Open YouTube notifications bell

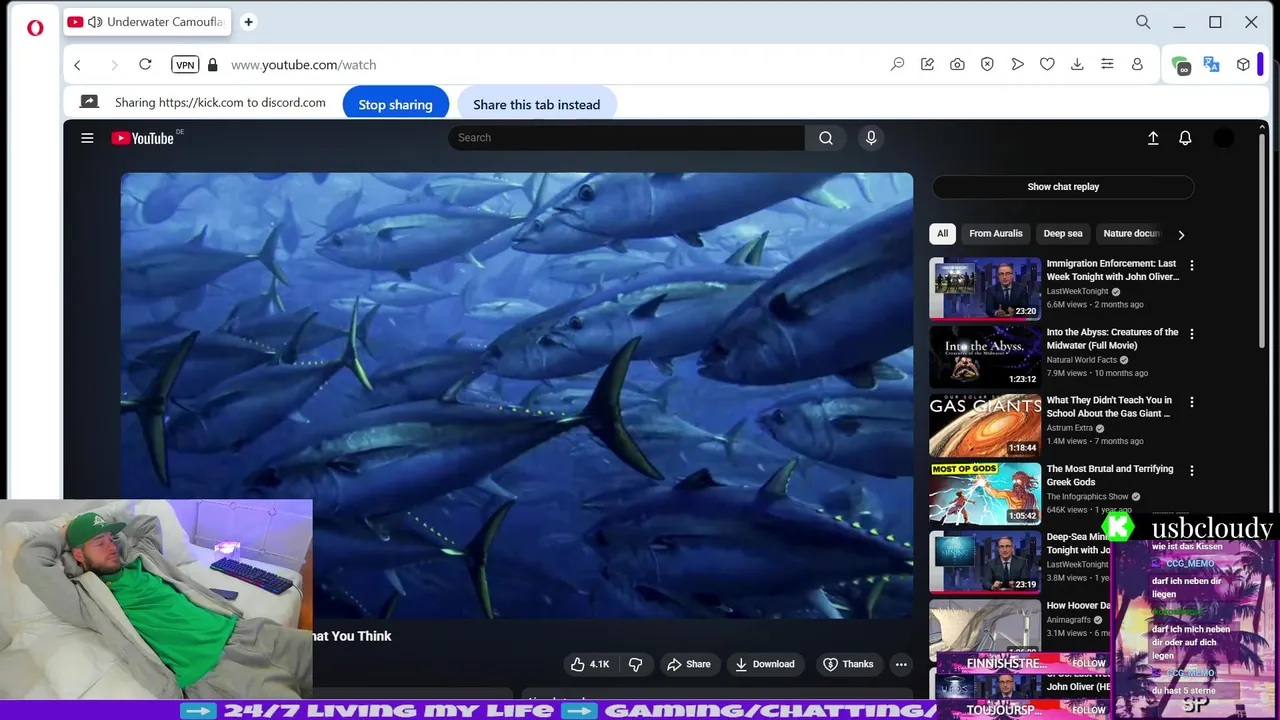coord(1185,138)
